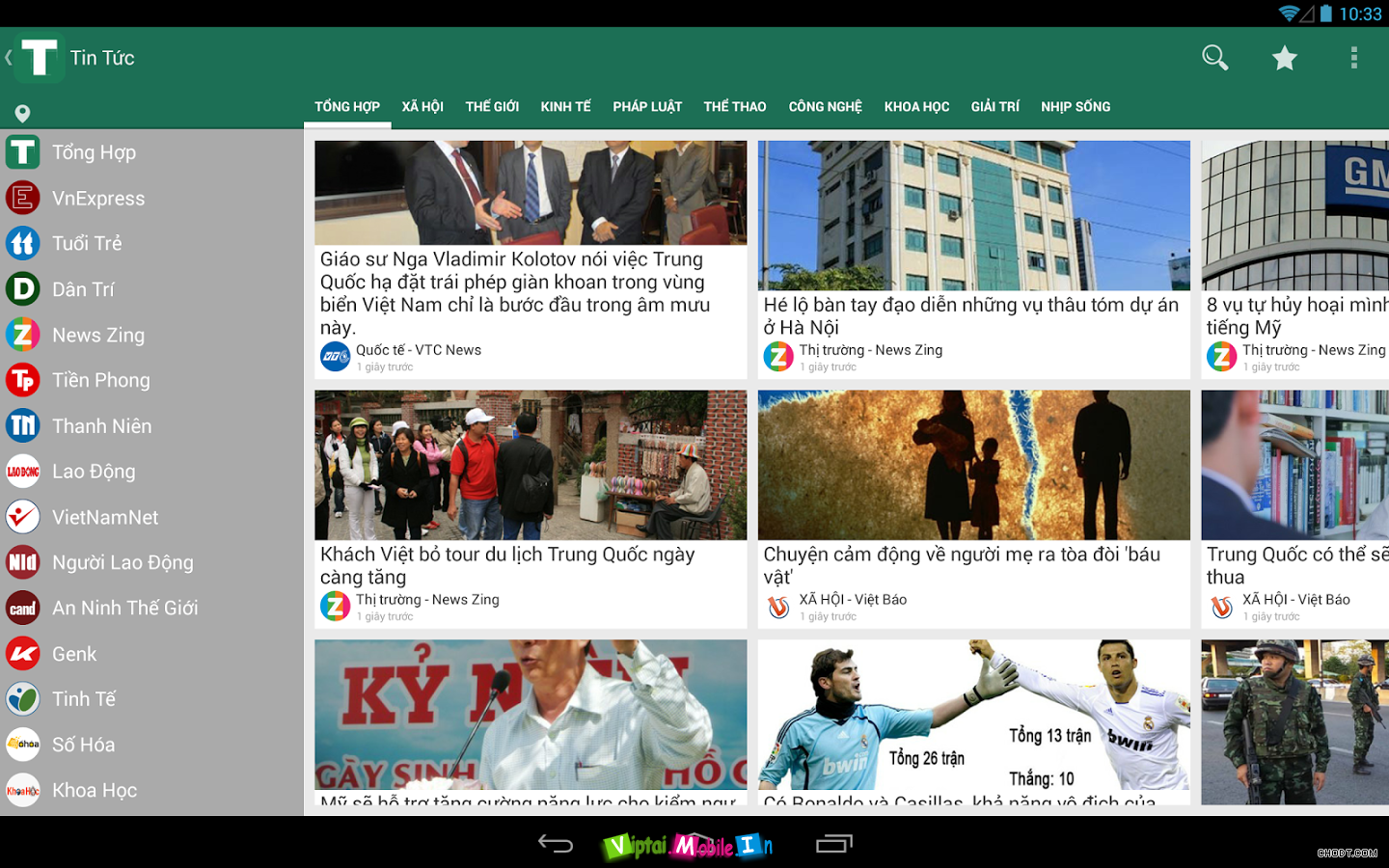Switch to the KHOA HỌC tab
The width and height of the screenshot is (1389, 868).
point(917,106)
